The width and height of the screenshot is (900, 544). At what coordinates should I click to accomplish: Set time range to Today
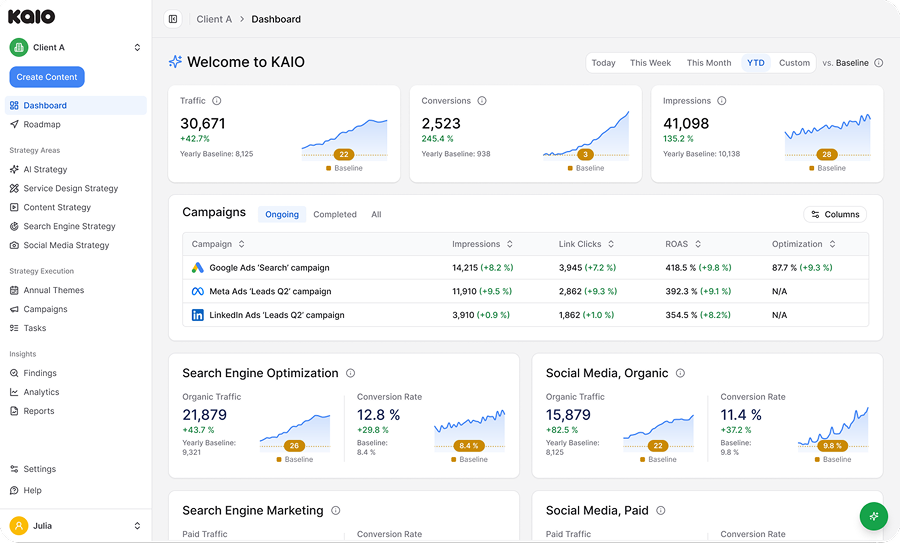pyautogui.click(x=603, y=63)
